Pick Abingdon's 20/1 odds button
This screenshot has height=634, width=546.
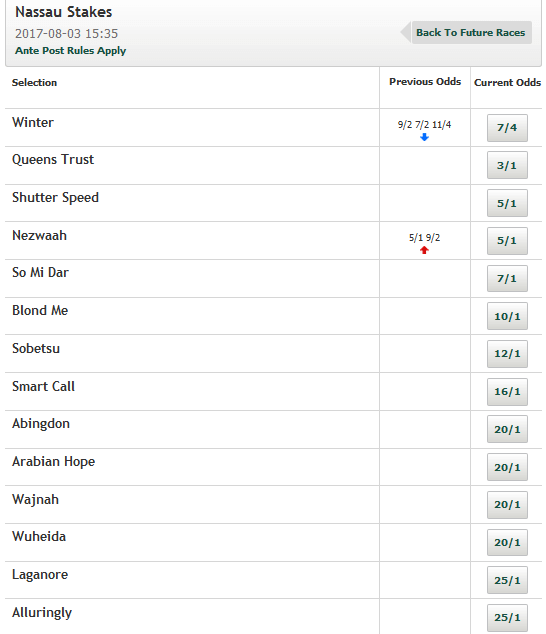[x=507, y=429]
